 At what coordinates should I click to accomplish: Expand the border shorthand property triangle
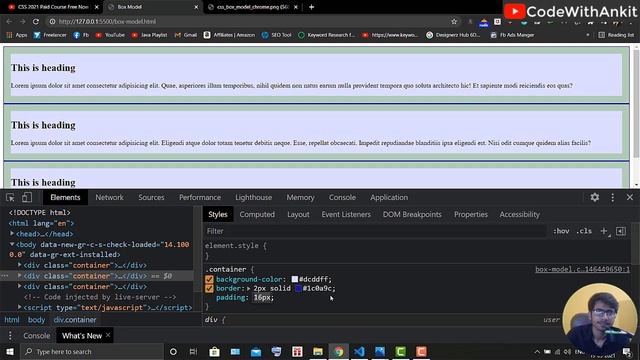click(x=249, y=289)
